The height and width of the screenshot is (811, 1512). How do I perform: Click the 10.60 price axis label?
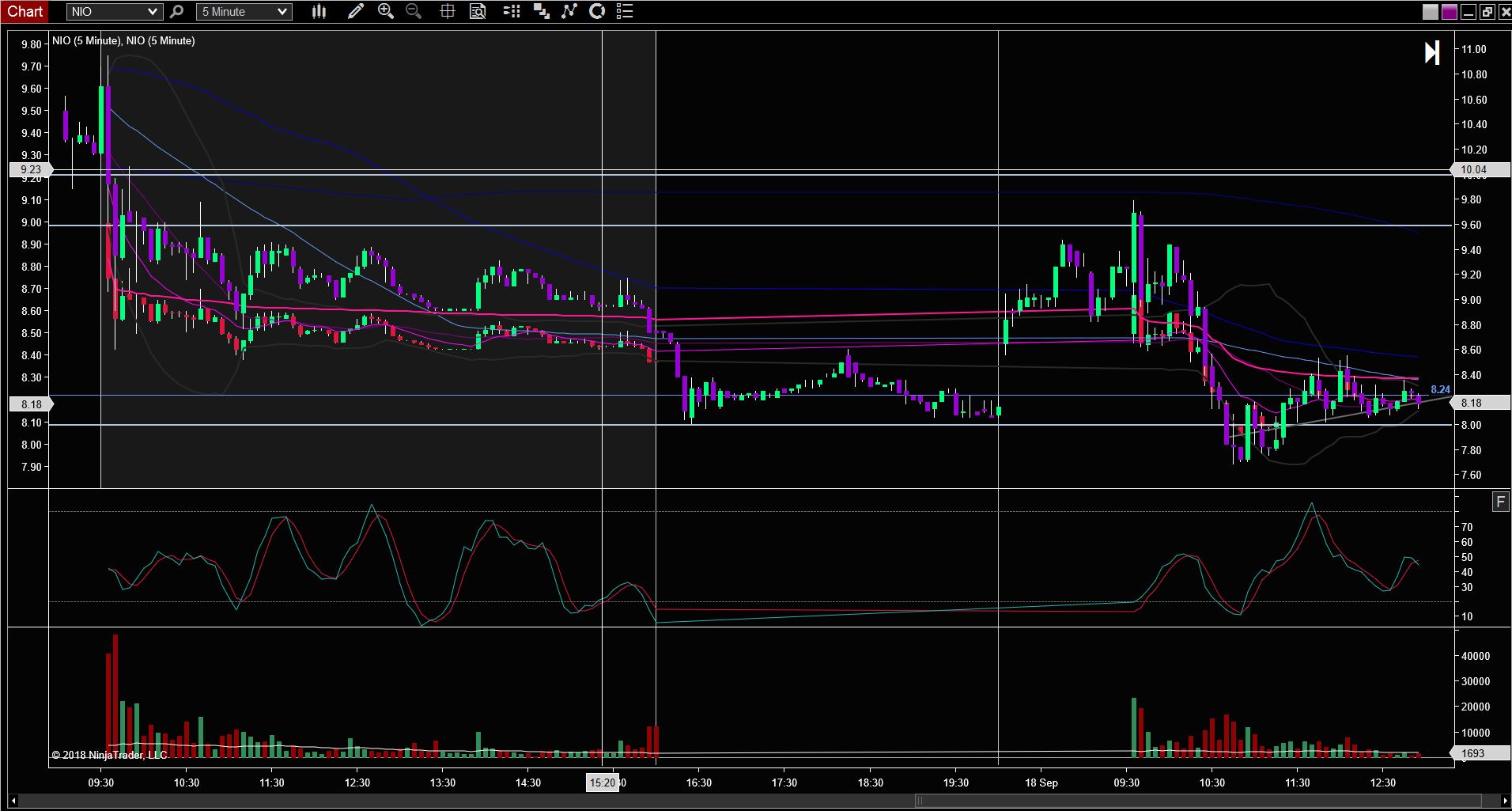pyautogui.click(x=1474, y=100)
